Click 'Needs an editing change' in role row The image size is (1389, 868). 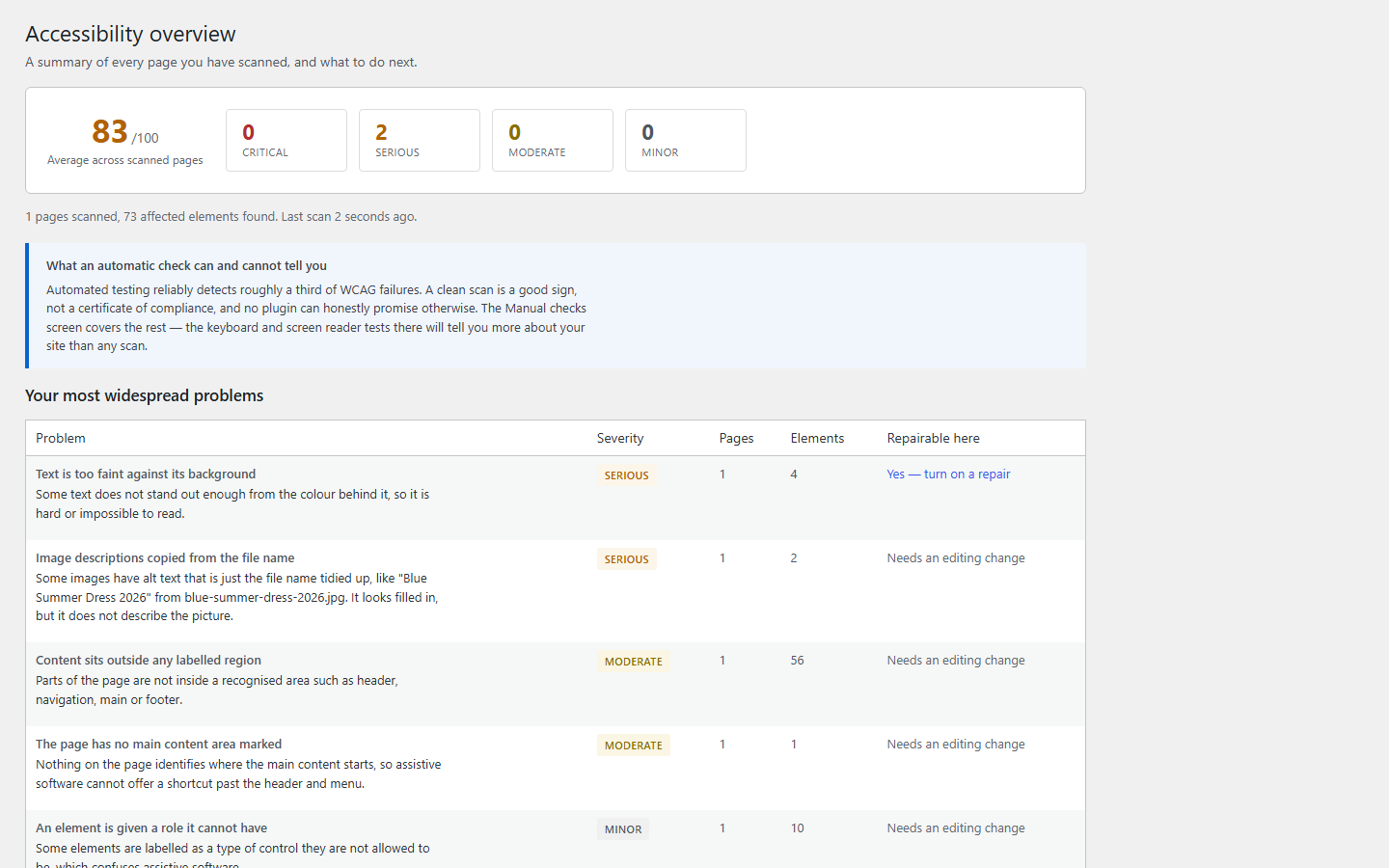pos(956,828)
